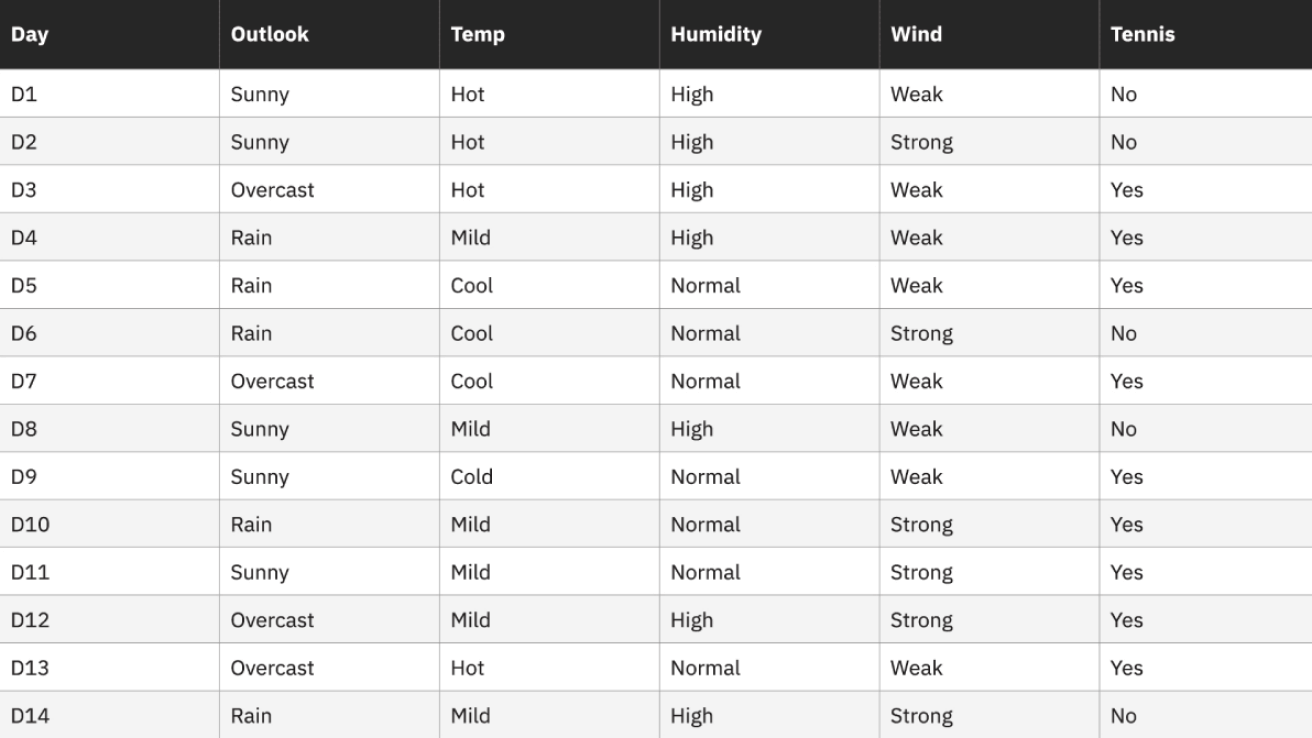The image size is (1312, 738).
Task: Click the Day column header
Action: click(x=109, y=34)
